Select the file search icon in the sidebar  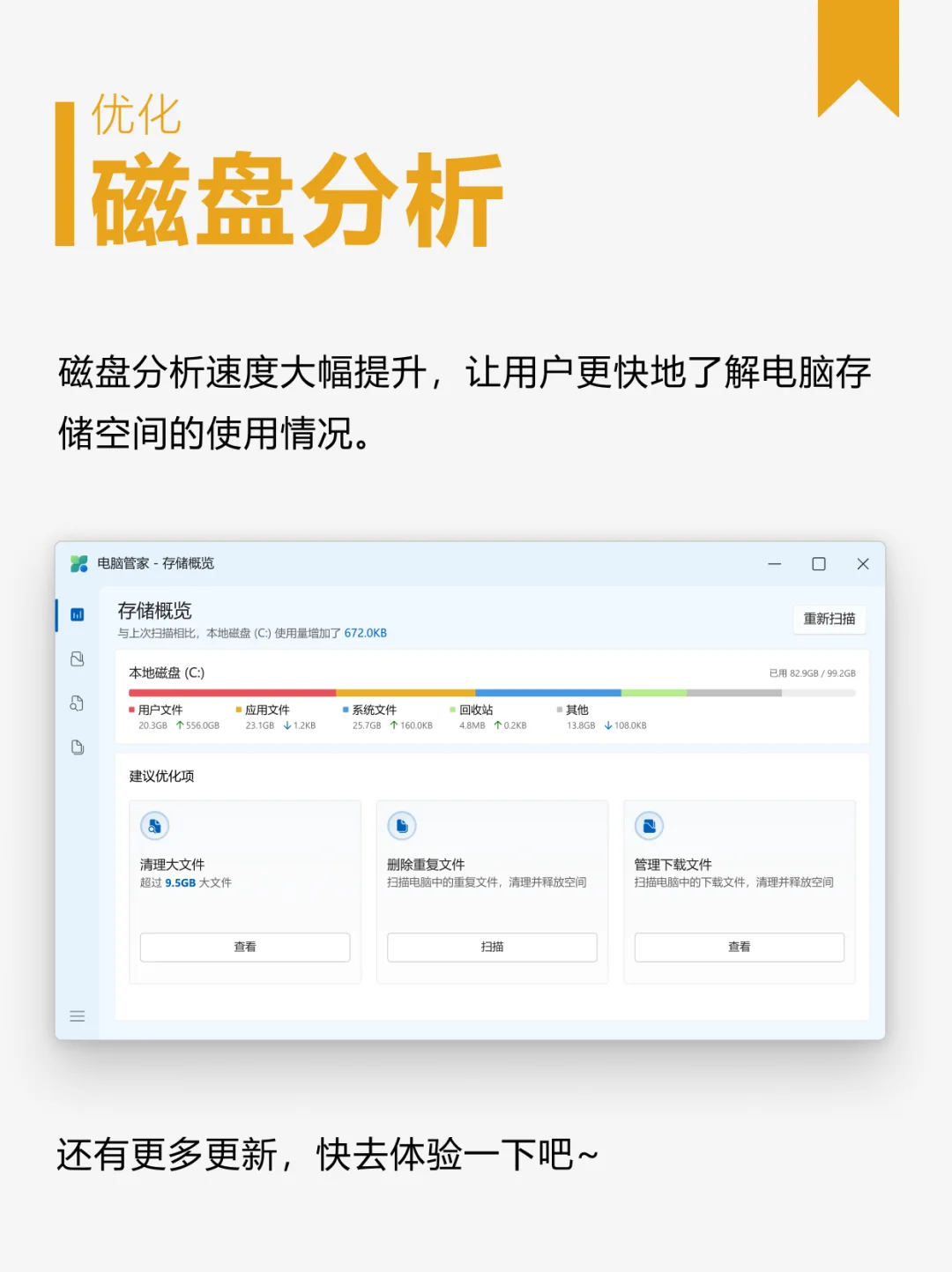(x=77, y=703)
